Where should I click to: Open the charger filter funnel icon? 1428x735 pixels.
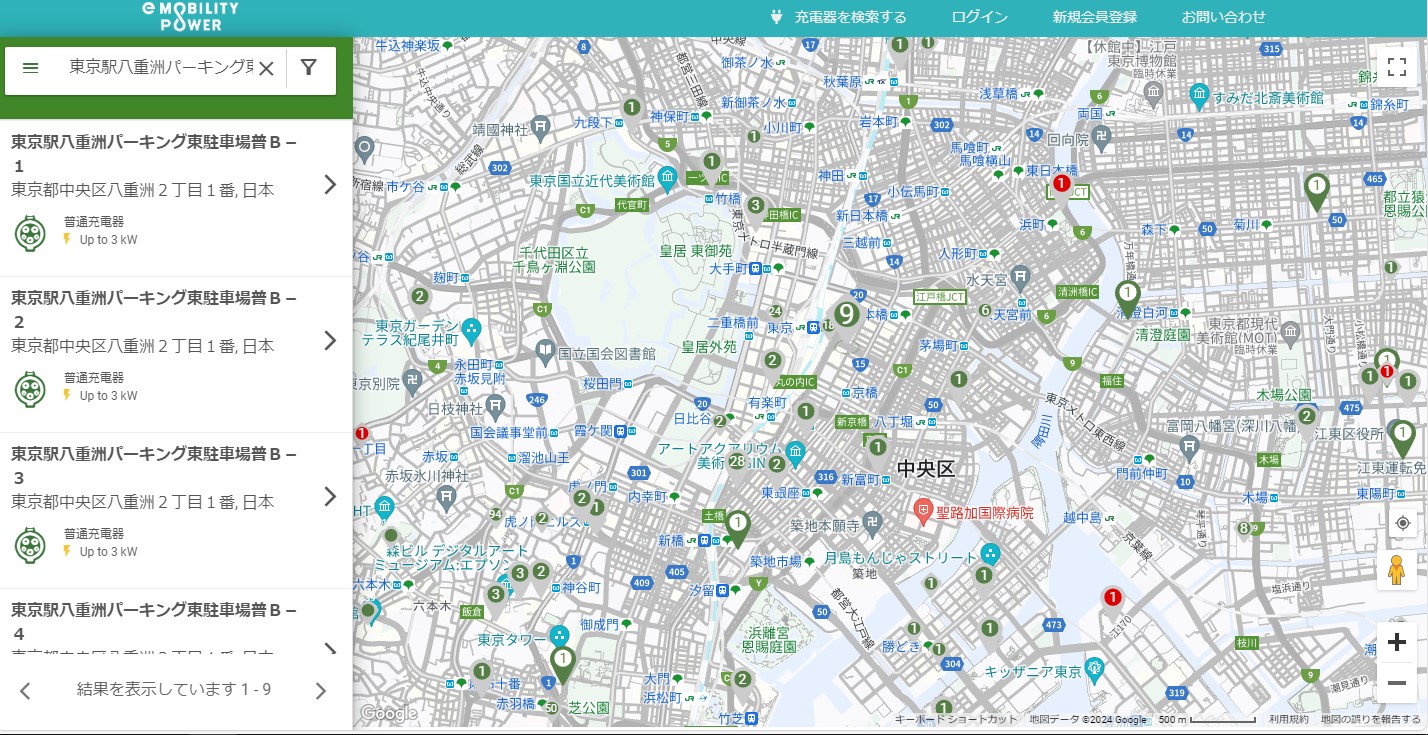click(309, 68)
